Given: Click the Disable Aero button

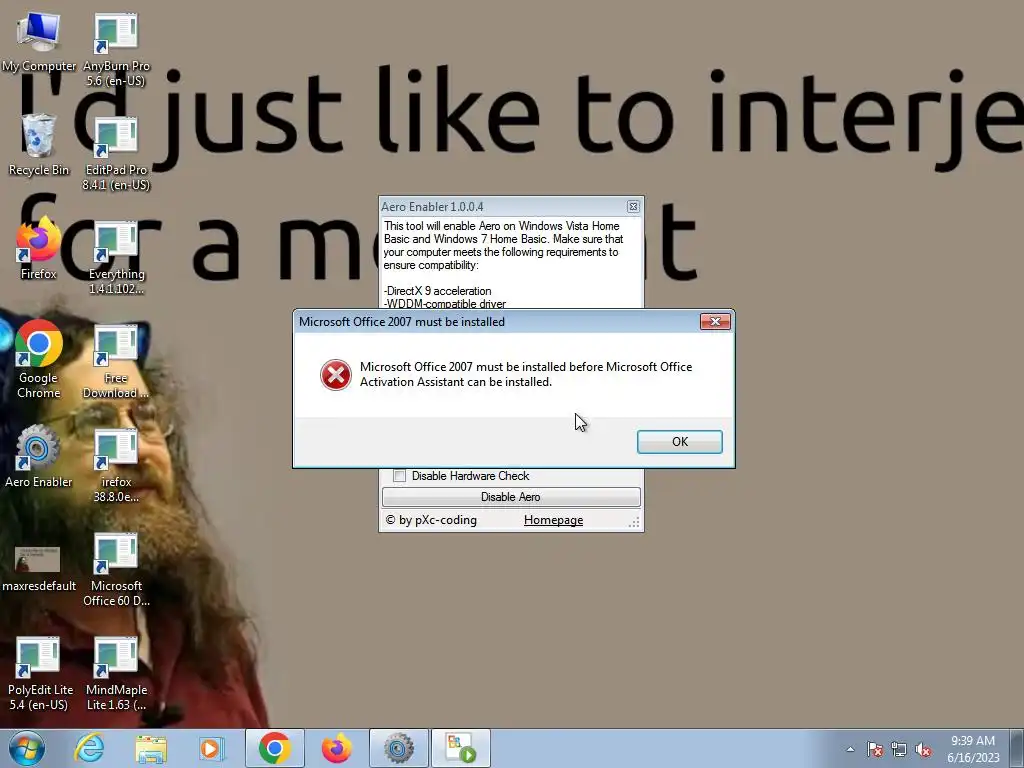Looking at the screenshot, I should 511,497.
